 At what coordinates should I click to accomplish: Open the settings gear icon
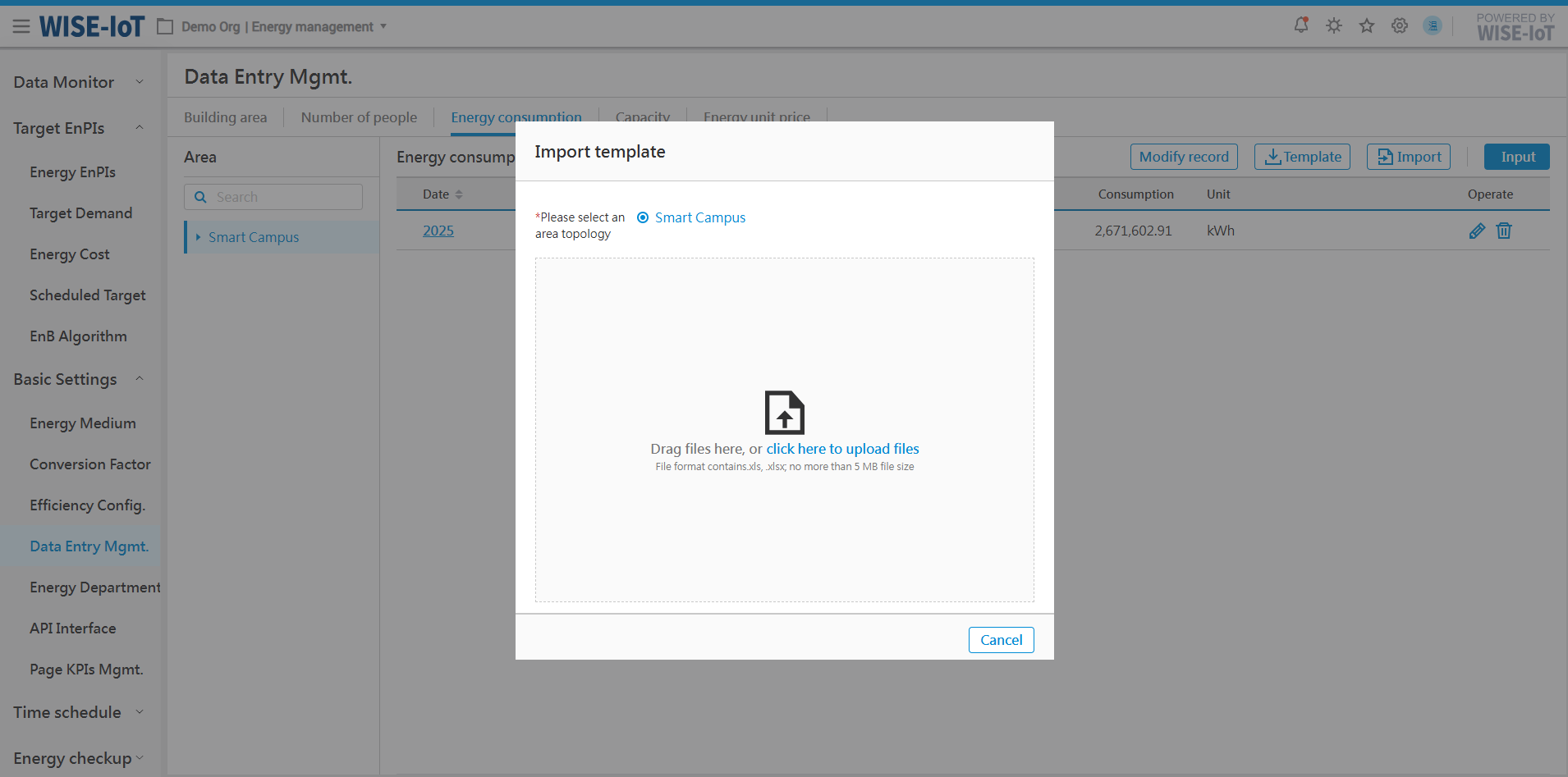(1400, 25)
